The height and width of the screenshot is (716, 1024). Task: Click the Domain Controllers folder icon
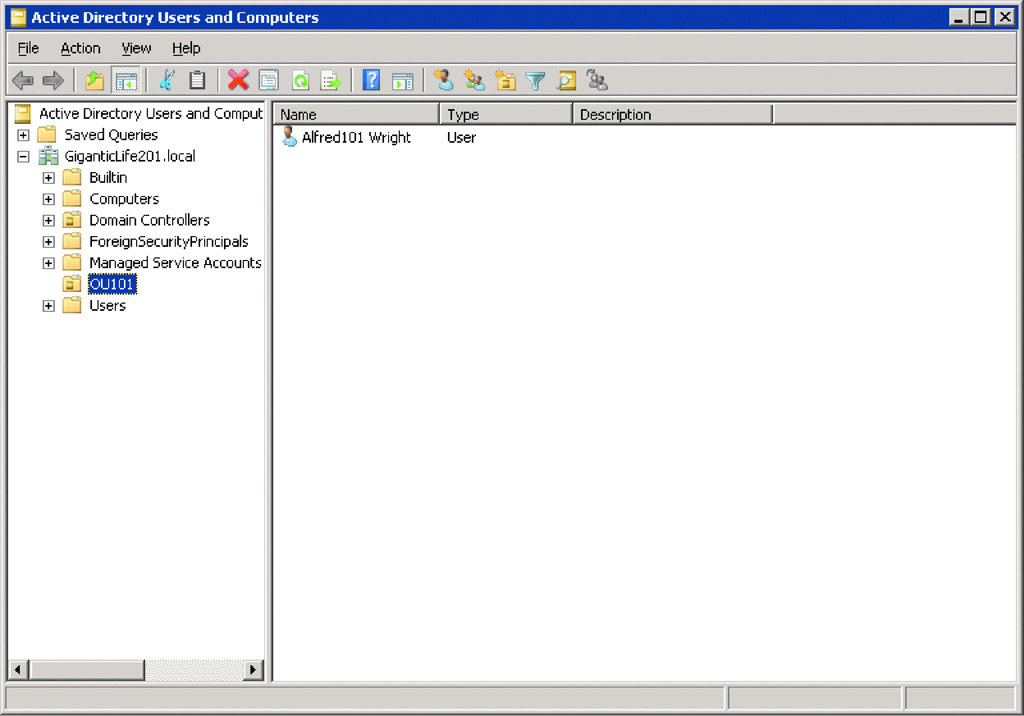pos(72,220)
